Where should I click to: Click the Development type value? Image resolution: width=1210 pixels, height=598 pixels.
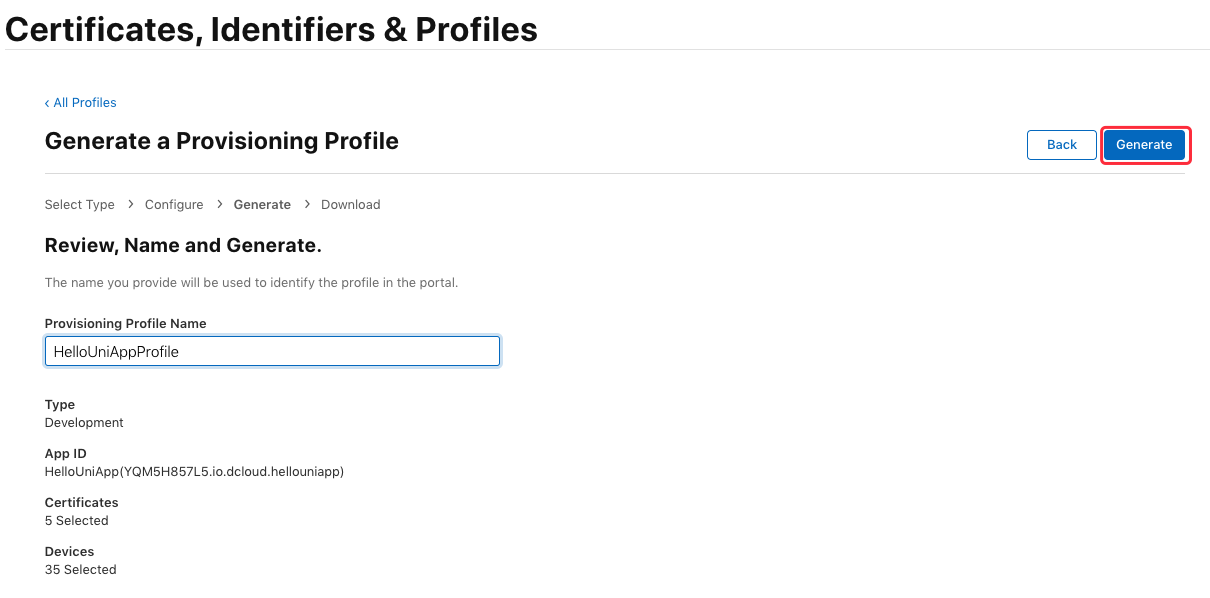(85, 422)
